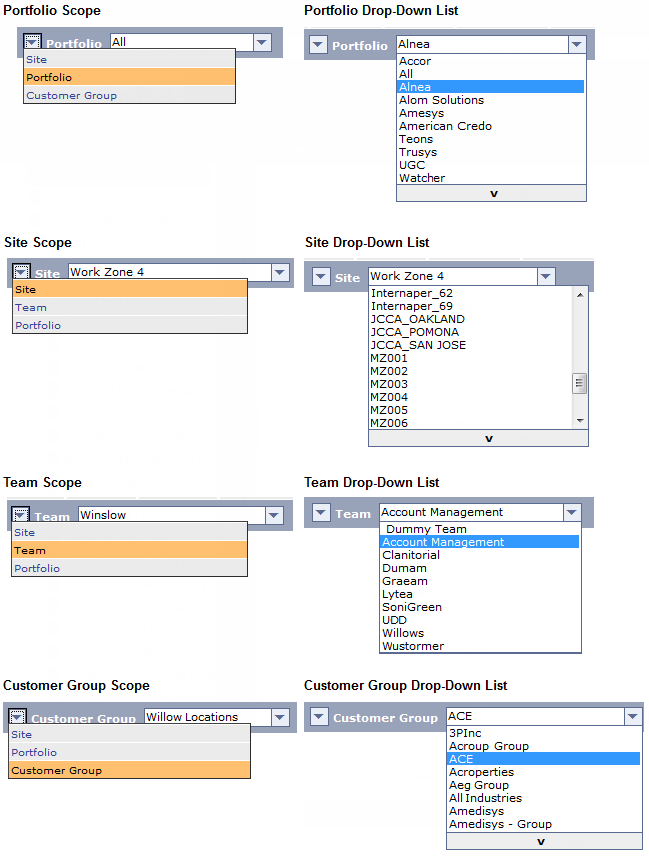Choose highlighted Site in Site Scope menu
The width and height of the screenshot is (649, 856).
(x=130, y=289)
